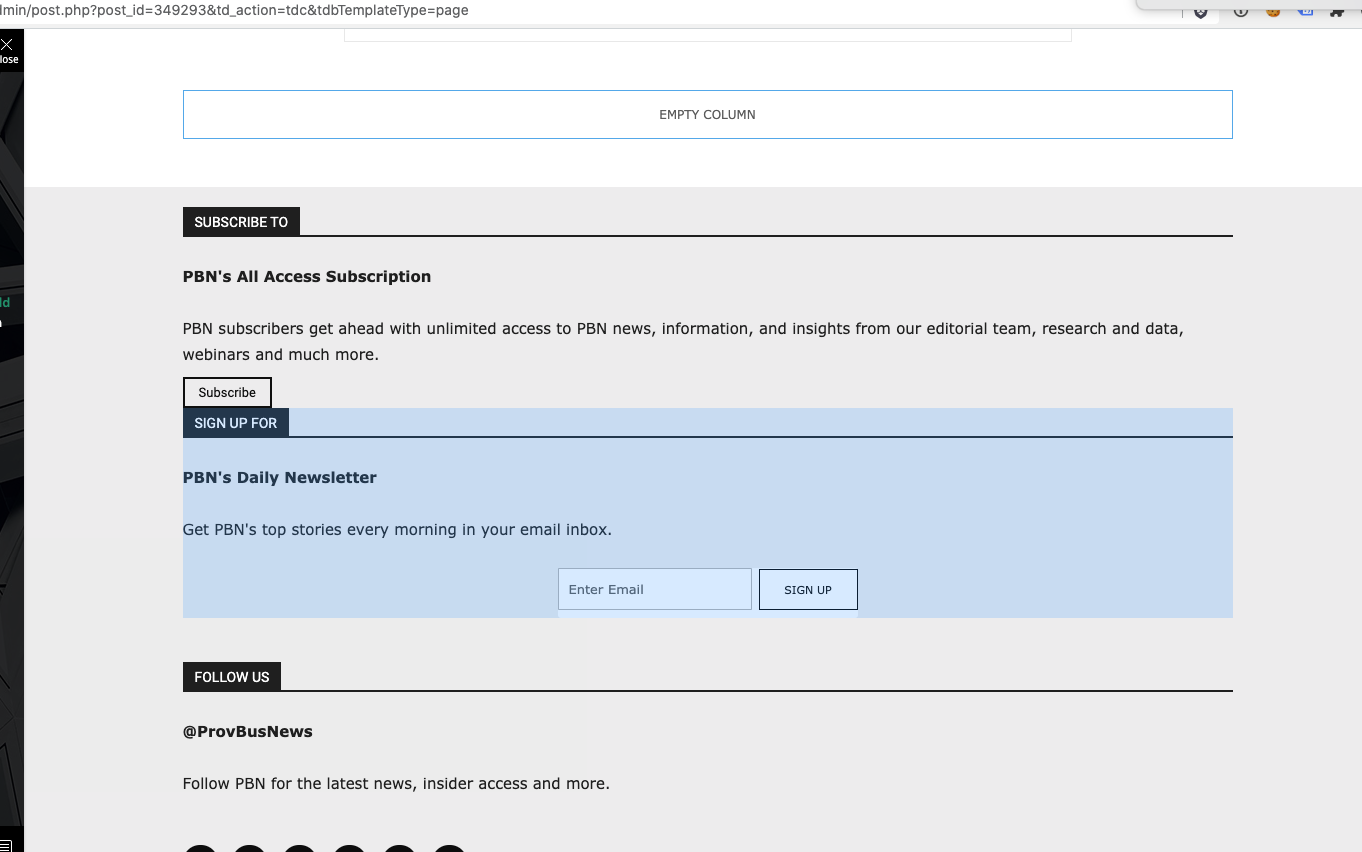Click the 'PBN subscribers get ahead' paragraph

click(683, 342)
